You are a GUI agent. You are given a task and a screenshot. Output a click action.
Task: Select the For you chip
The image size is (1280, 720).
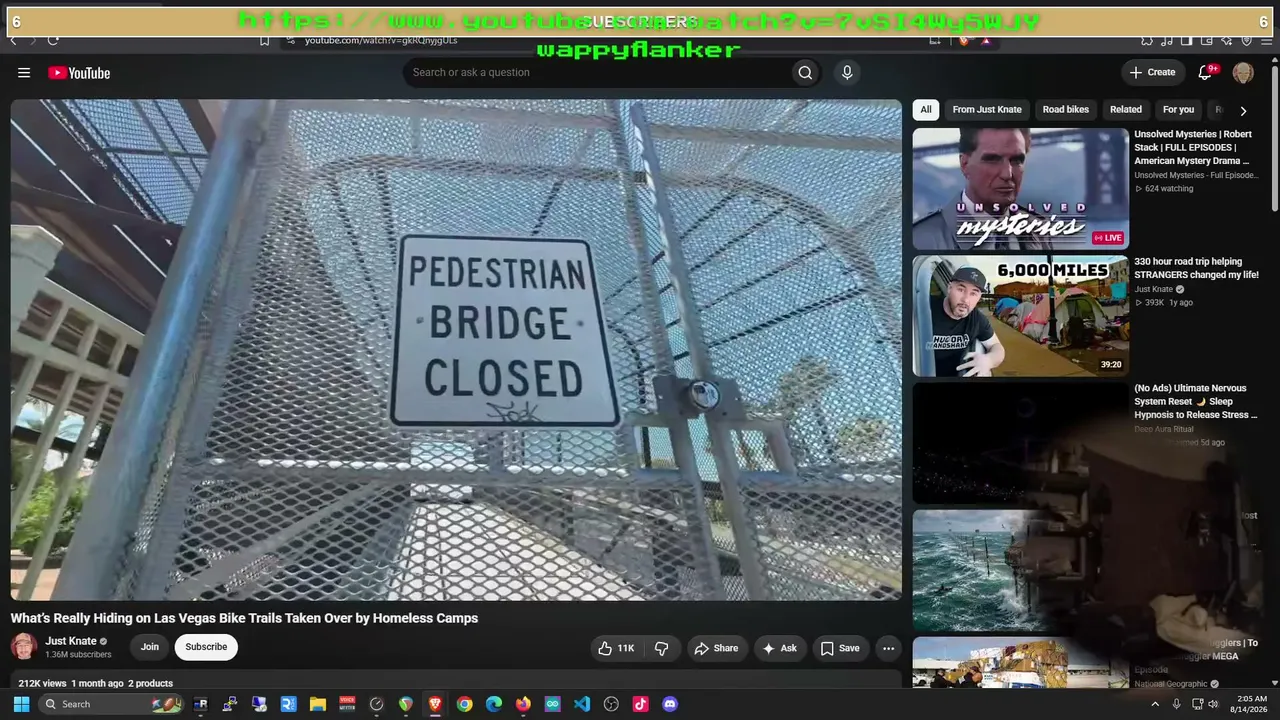(1179, 110)
